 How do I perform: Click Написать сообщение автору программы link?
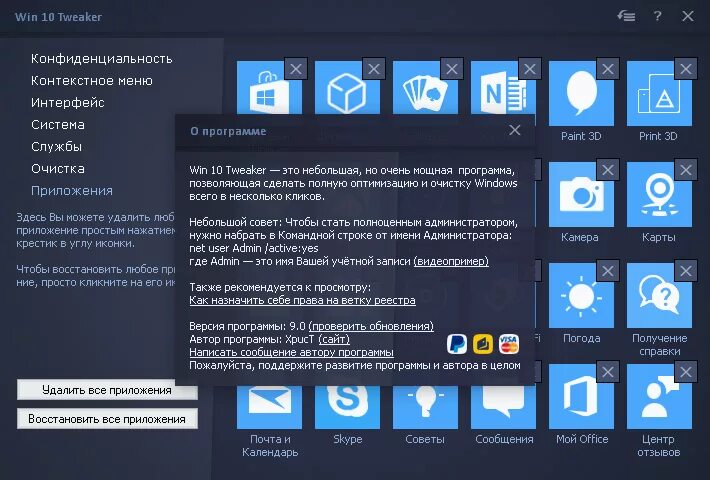[291, 352]
